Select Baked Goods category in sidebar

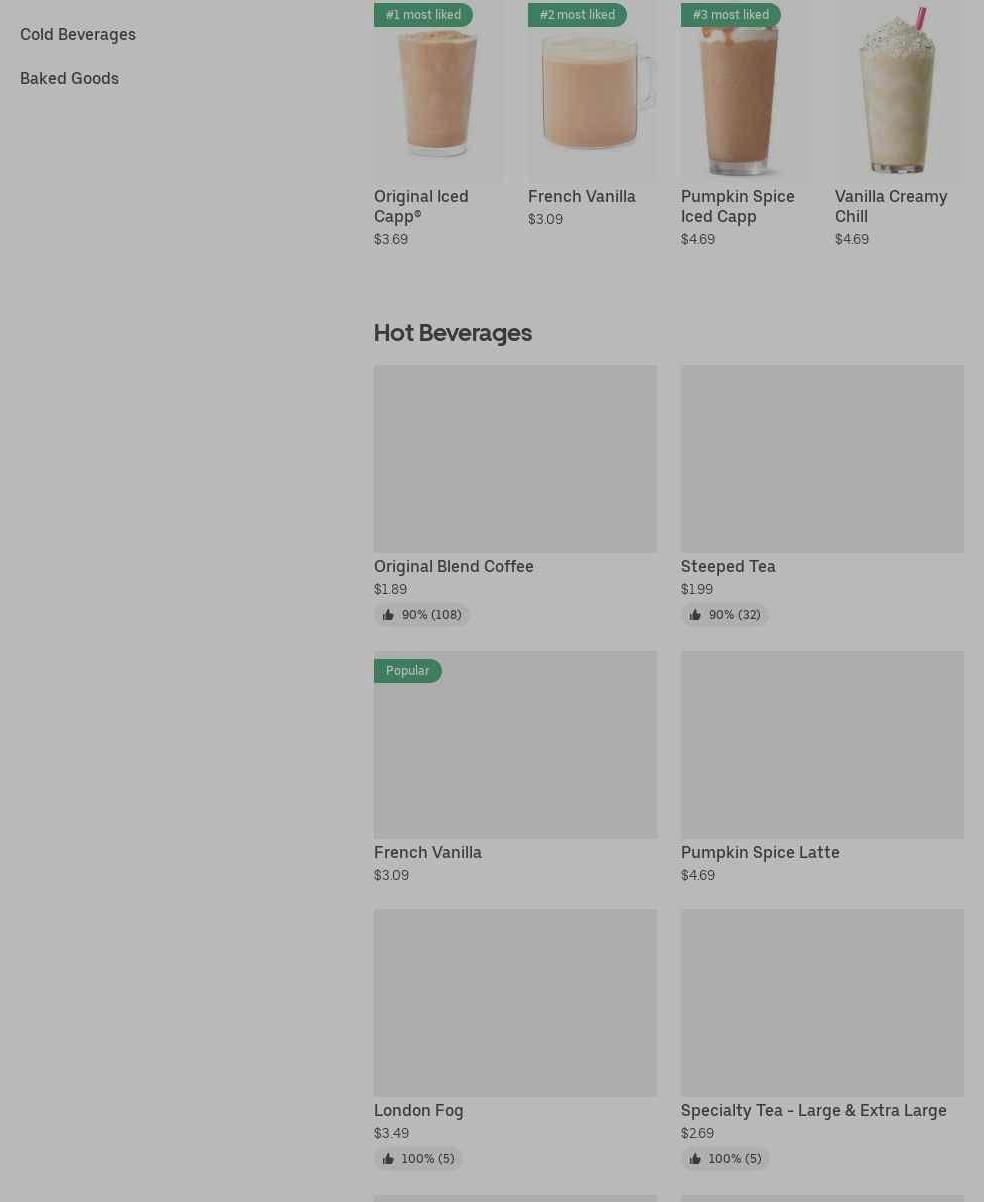coord(69,78)
